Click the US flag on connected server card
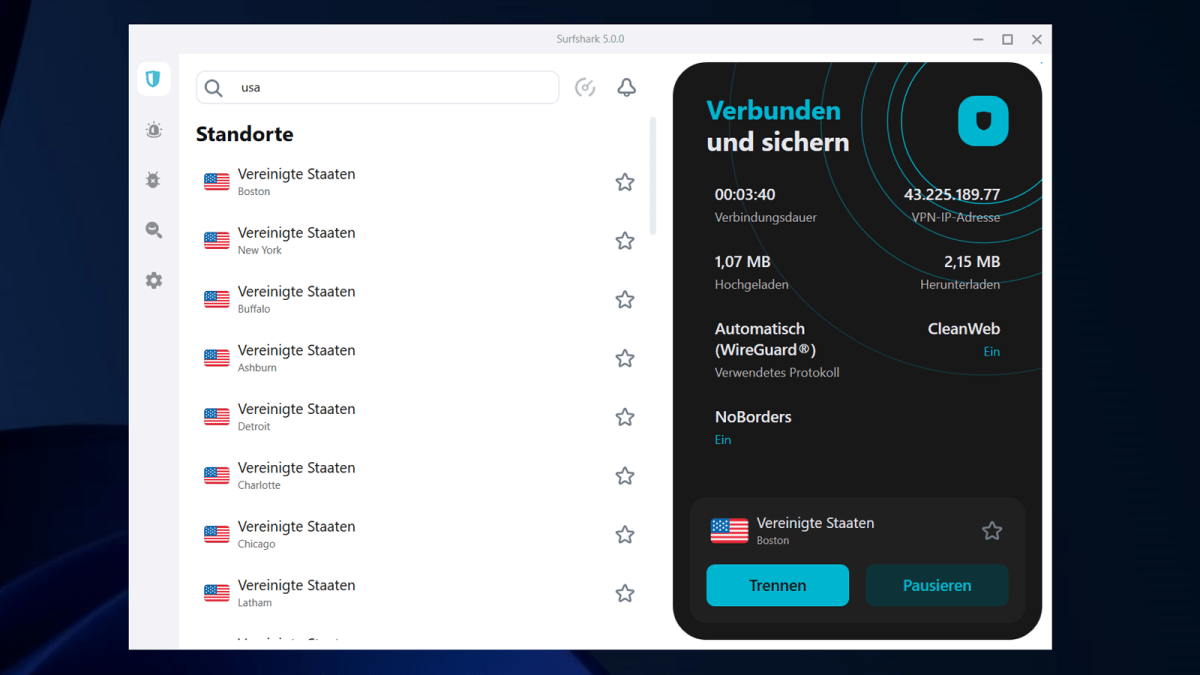Viewport: 1200px width, 675px height. click(x=729, y=531)
